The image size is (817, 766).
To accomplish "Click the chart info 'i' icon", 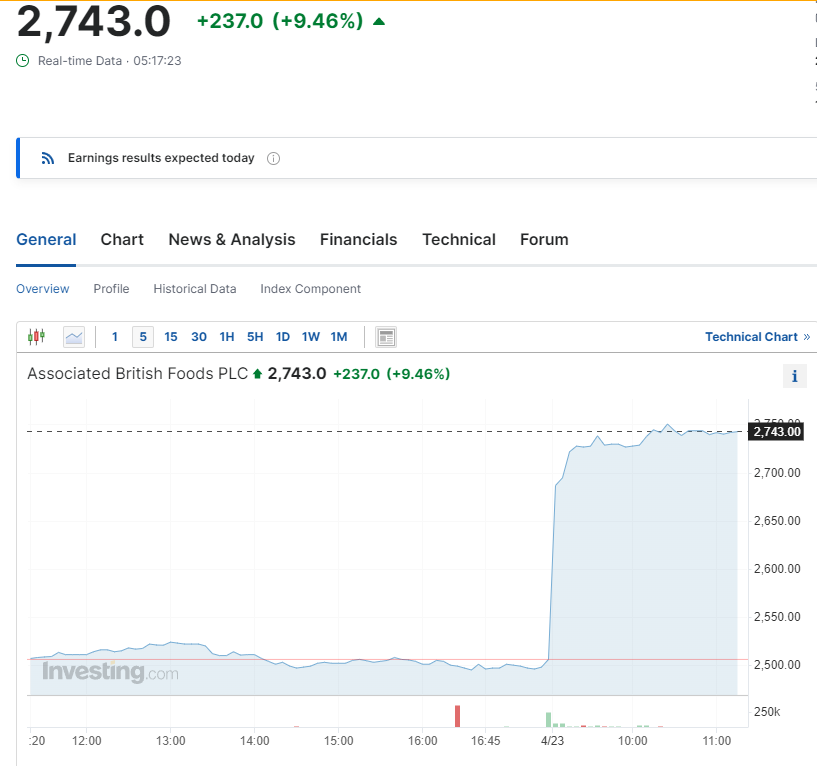I will [795, 376].
